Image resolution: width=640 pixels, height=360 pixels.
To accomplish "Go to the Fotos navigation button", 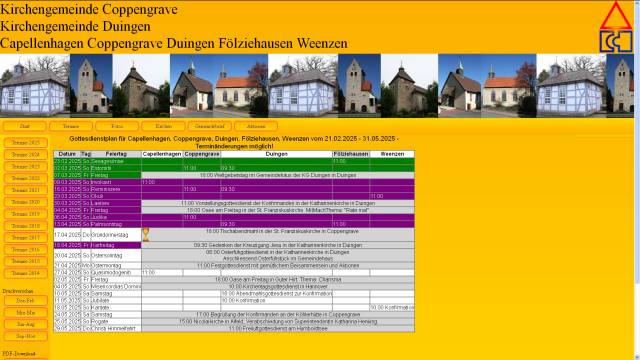I will [x=117, y=126].
